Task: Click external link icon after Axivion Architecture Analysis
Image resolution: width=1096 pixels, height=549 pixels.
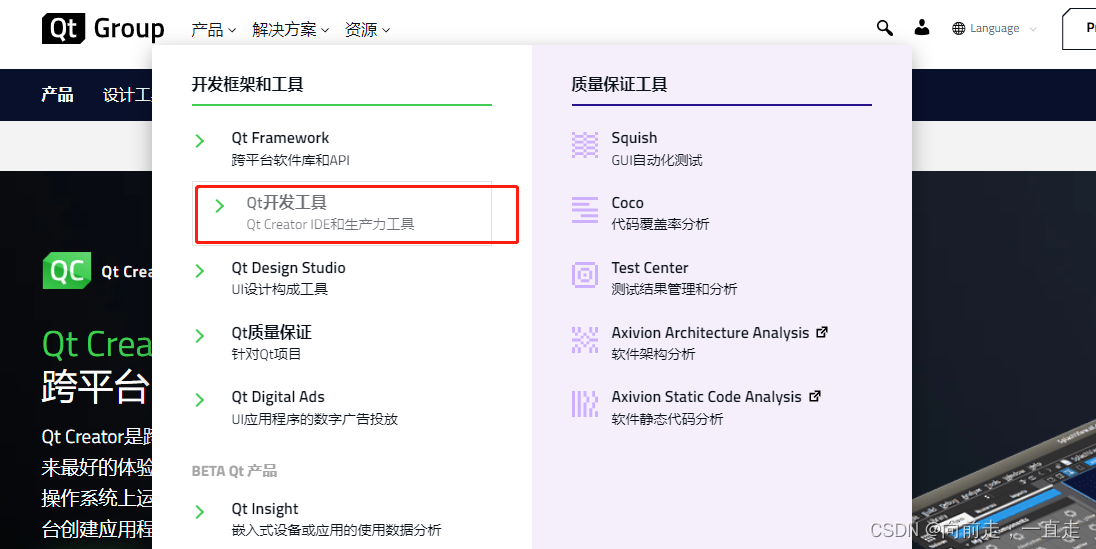Action: click(822, 332)
